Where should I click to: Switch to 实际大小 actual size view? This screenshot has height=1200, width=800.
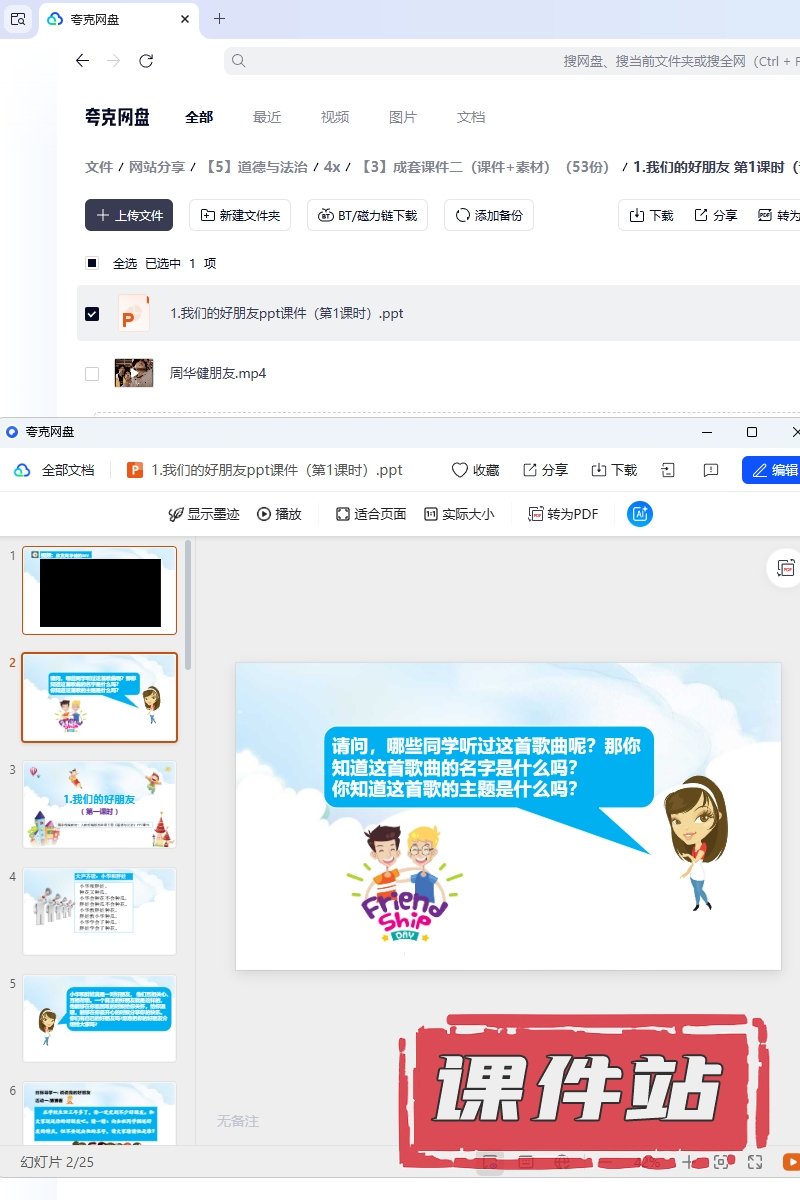pyautogui.click(x=459, y=514)
